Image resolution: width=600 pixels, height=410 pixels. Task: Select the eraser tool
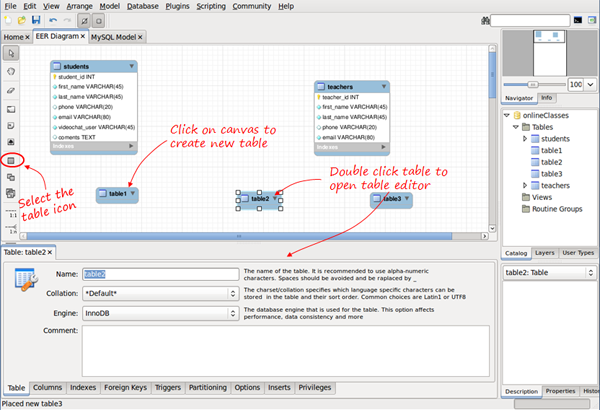[x=11, y=90]
